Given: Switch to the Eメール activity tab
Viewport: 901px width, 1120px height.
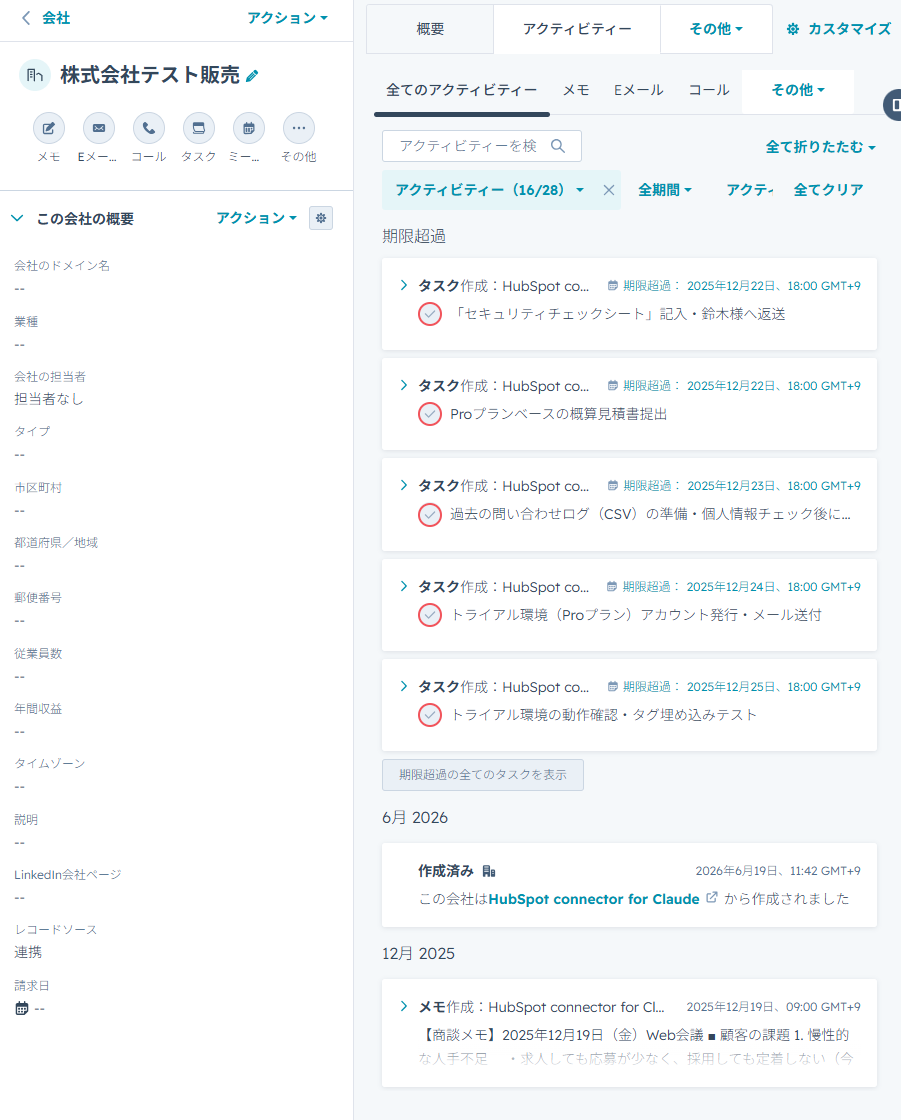Looking at the screenshot, I should (639, 90).
